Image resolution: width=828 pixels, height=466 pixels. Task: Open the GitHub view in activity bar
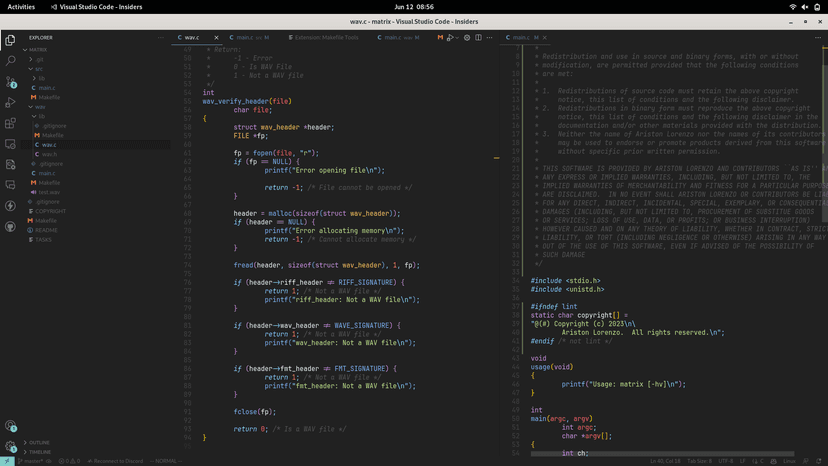10,227
